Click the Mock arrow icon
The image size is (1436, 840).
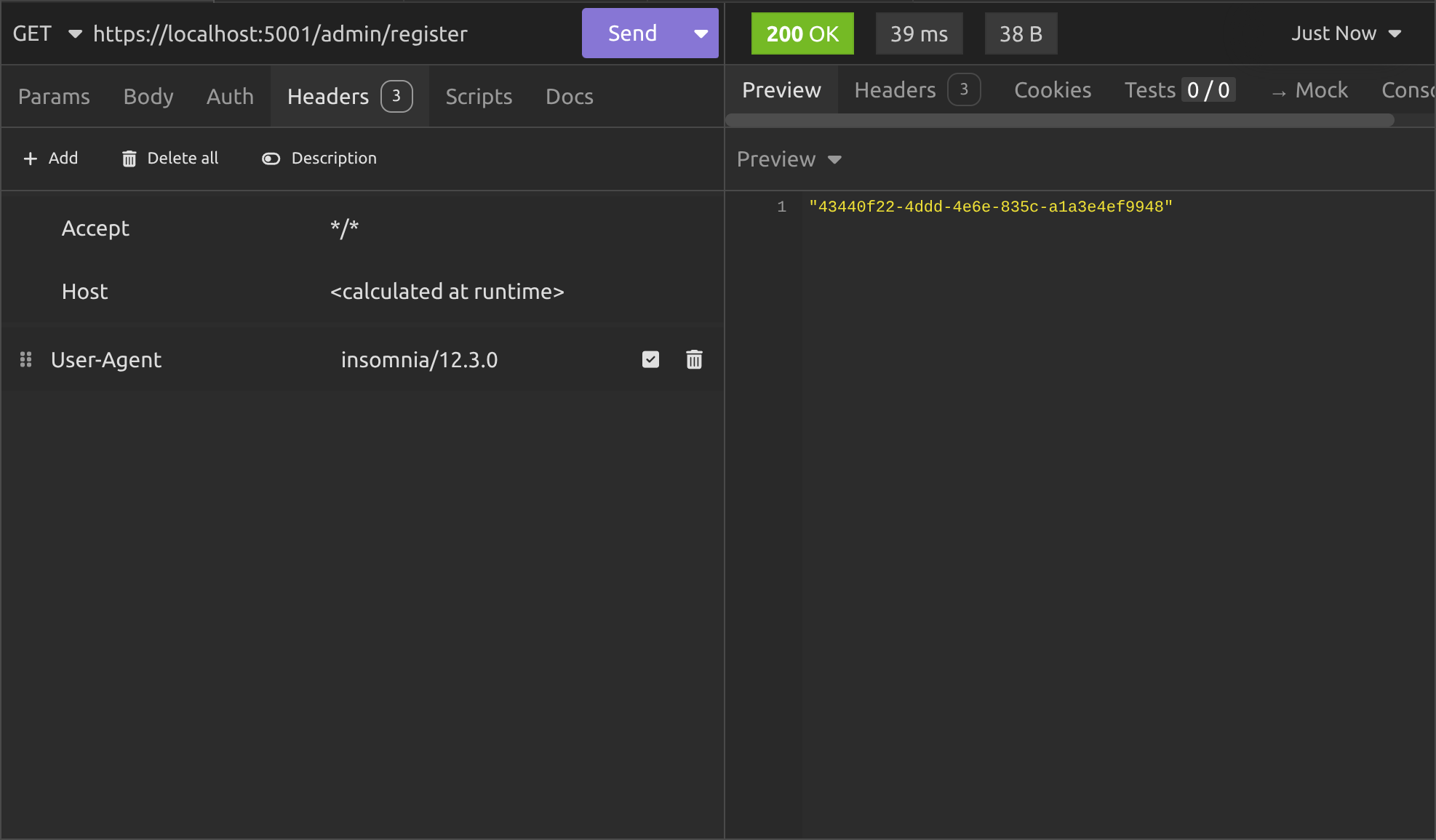click(1278, 92)
